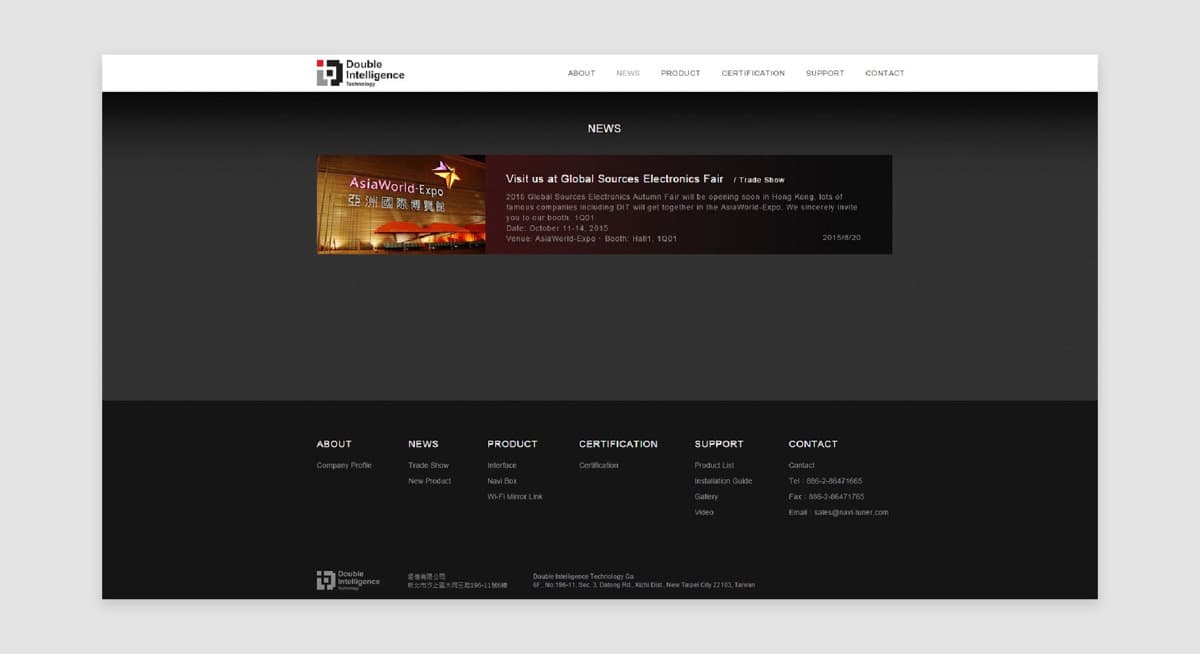
Task: Open Trade Show footer link
Action: [x=428, y=466]
